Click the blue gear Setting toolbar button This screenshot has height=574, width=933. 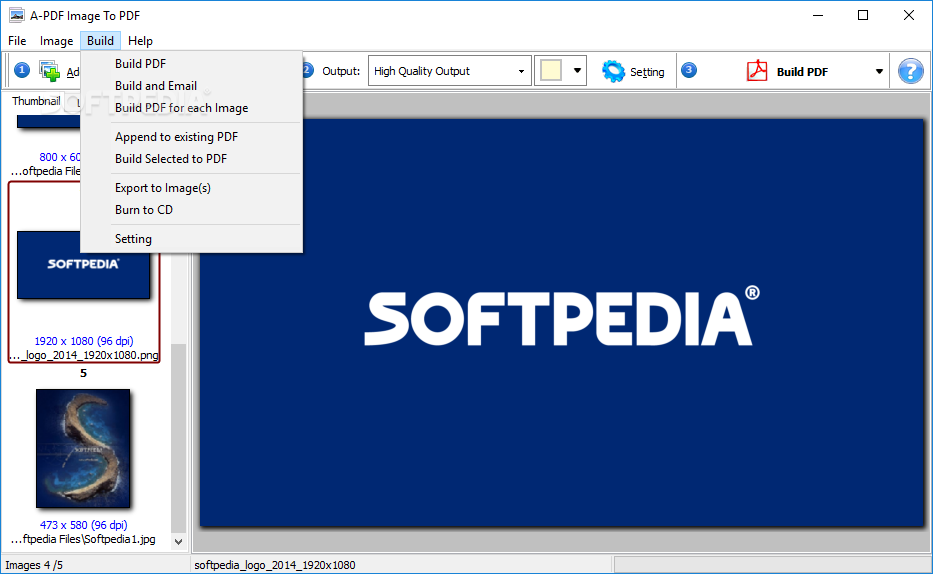(x=632, y=71)
